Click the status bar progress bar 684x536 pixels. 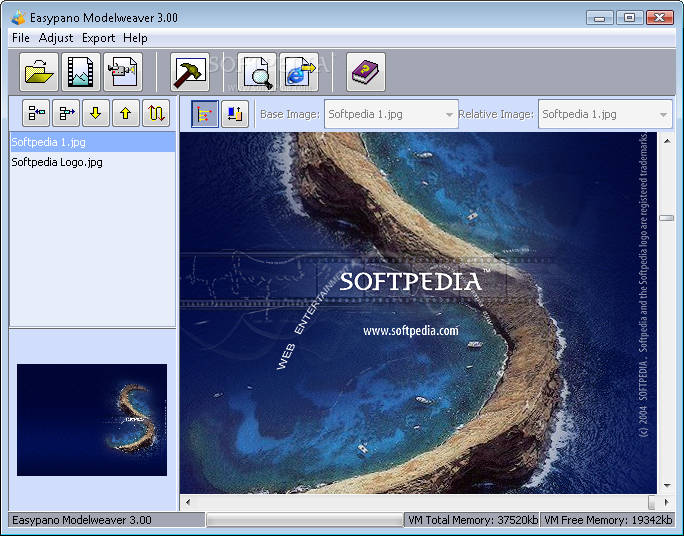304,520
